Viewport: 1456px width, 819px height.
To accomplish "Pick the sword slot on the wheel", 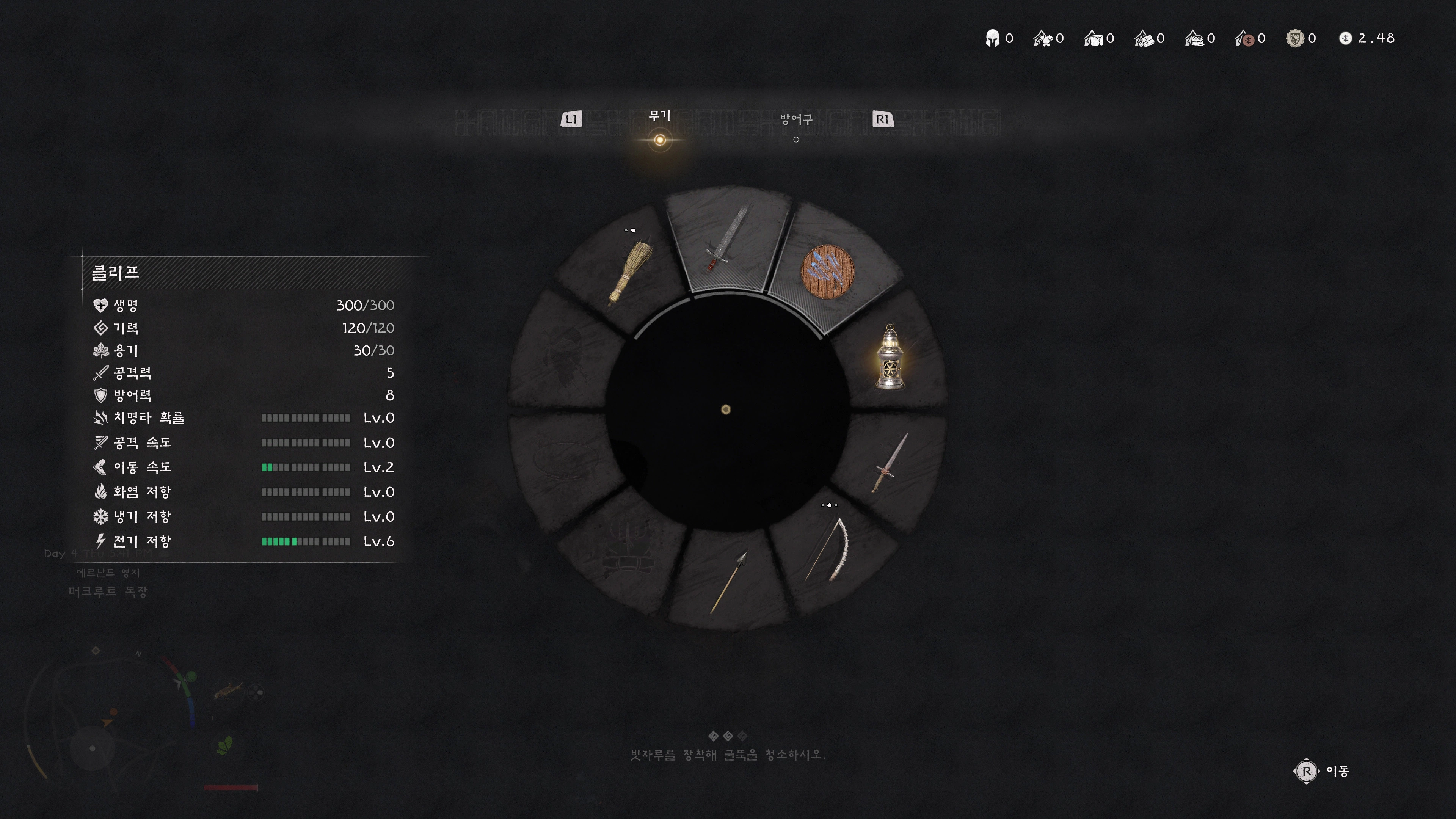I will pos(727,240).
